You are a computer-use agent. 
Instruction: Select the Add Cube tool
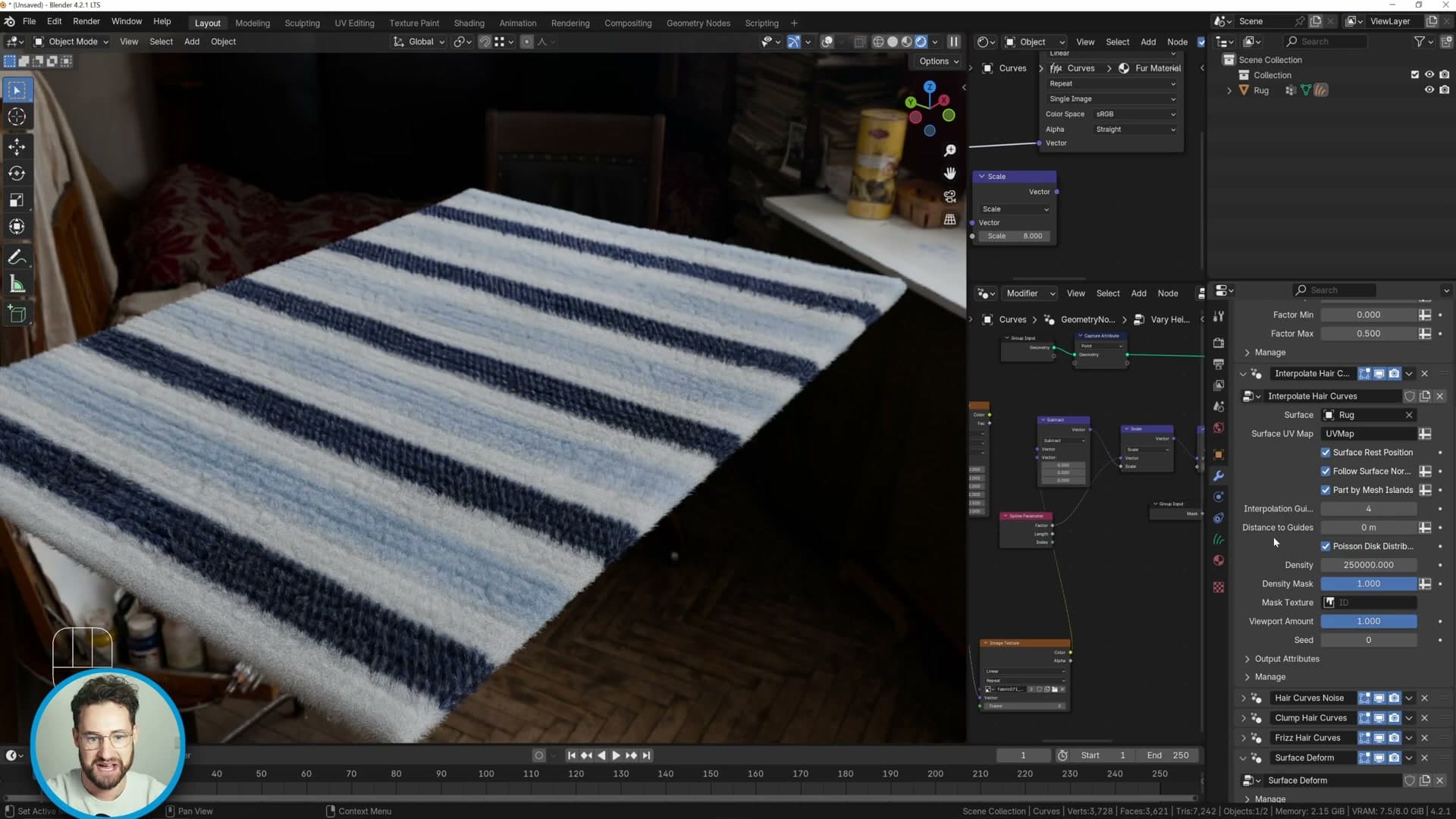tap(17, 314)
